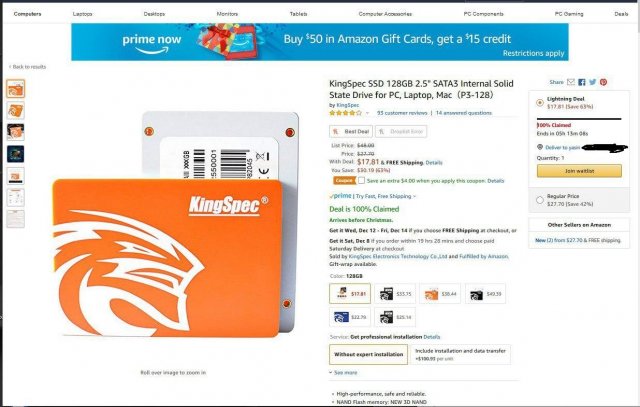Share the product via email icon
Image resolution: width=640 pixels, height=407 pixels.
click(571, 82)
